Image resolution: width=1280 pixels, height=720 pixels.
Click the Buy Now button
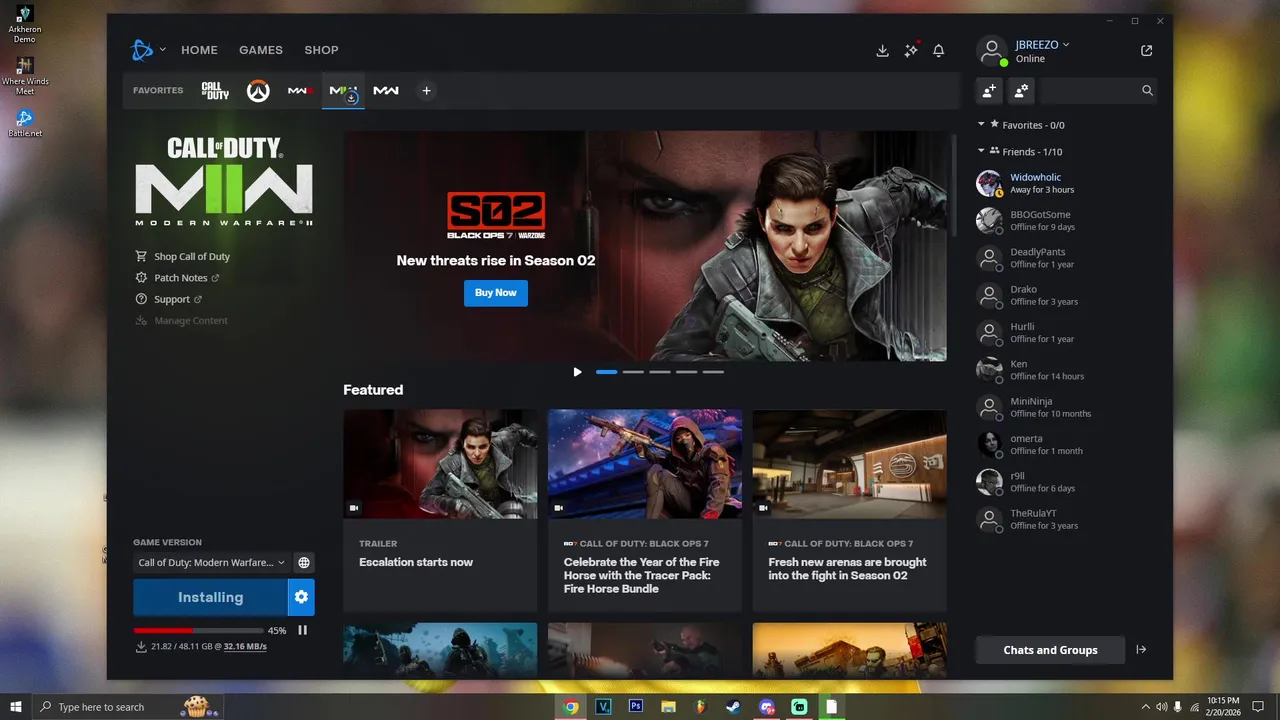(496, 293)
